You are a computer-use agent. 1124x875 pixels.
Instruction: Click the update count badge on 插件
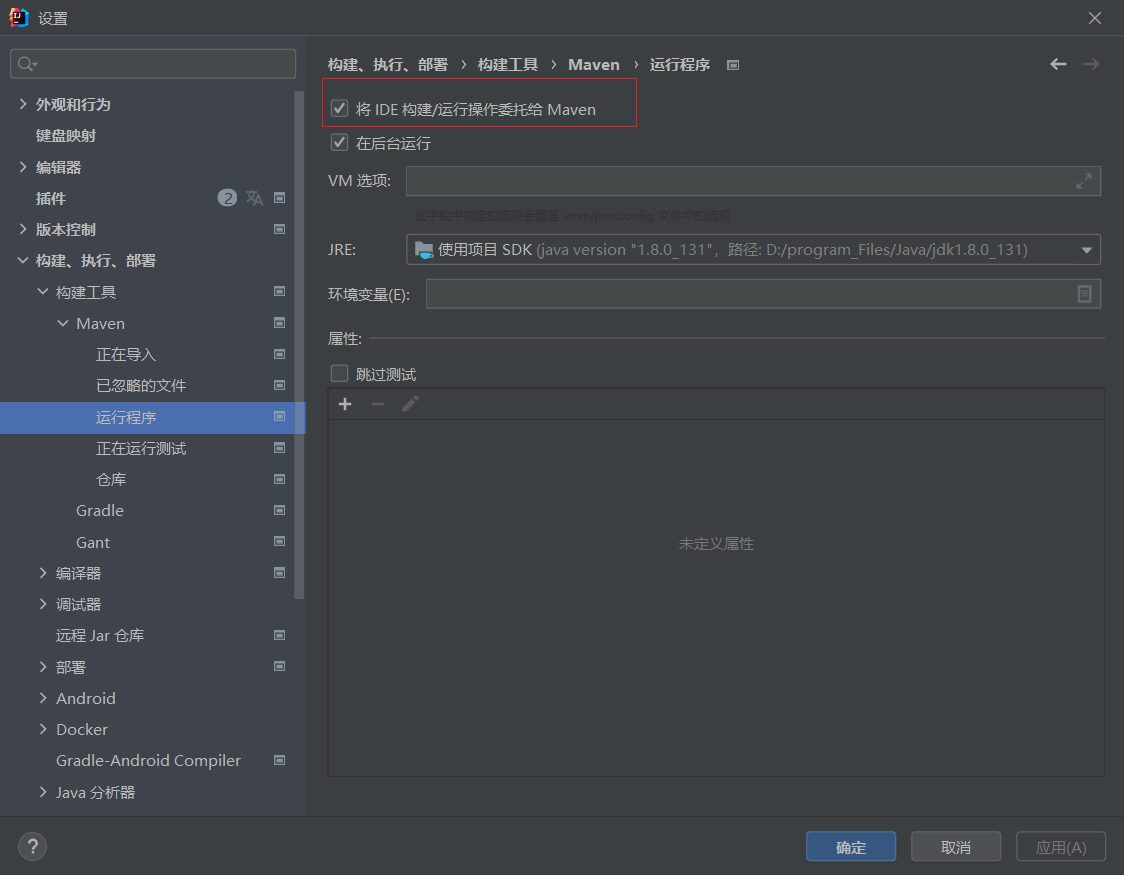[x=227, y=198]
